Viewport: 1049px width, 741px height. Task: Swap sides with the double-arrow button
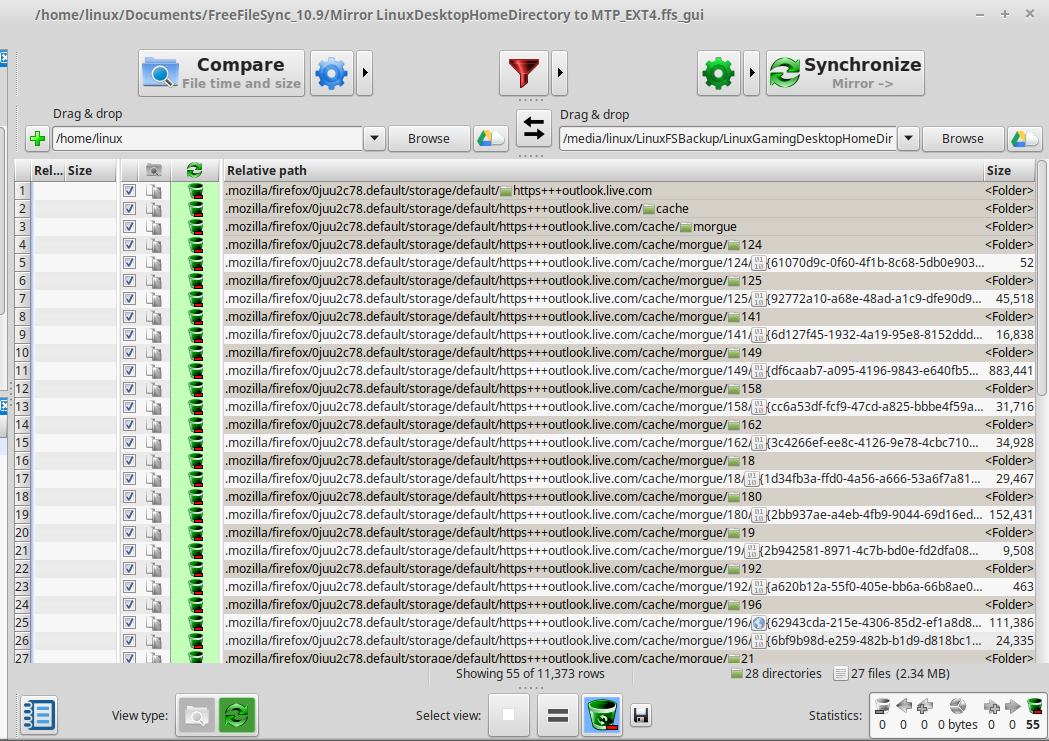click(533, 128)
